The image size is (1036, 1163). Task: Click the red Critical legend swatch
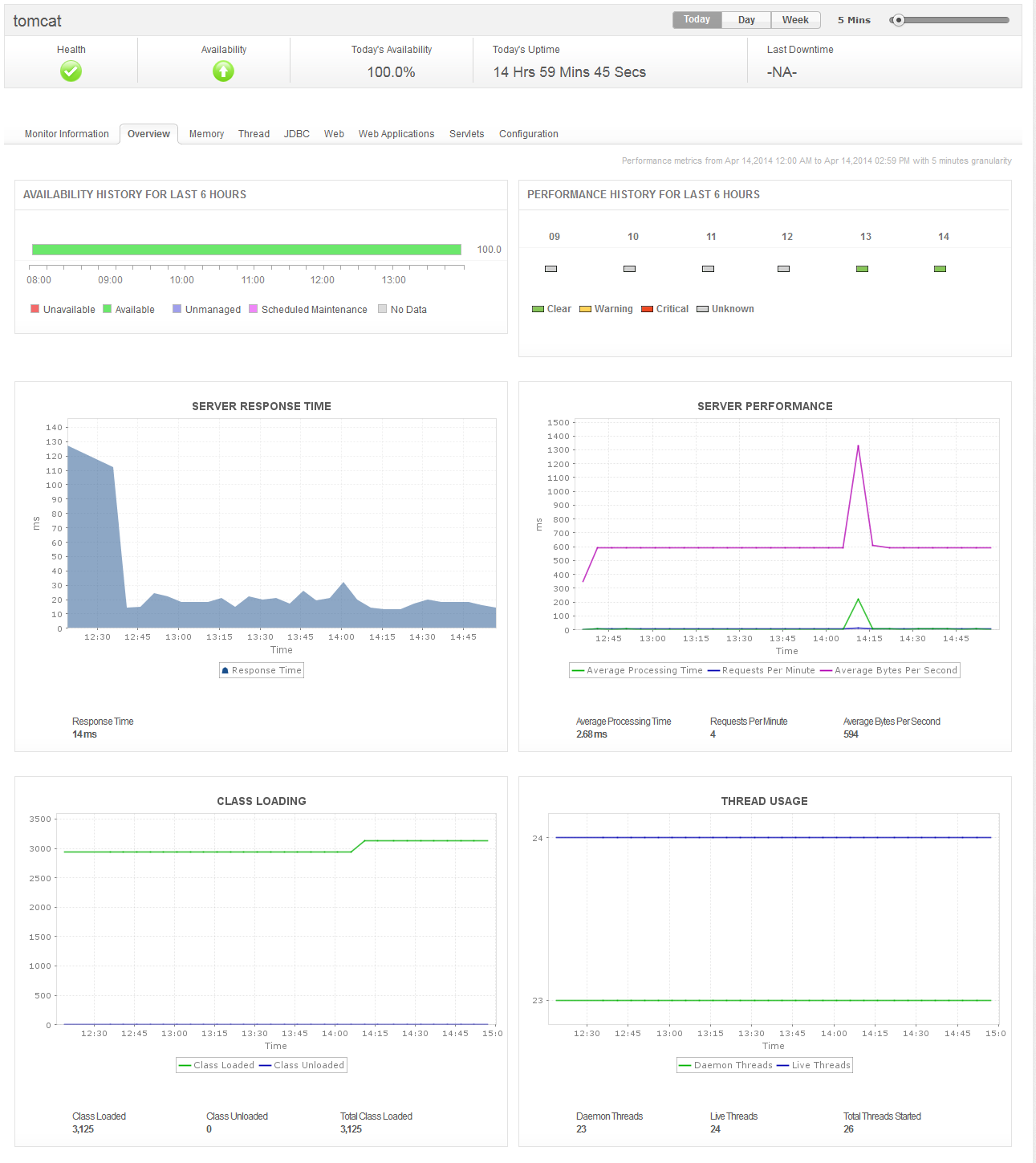(647, 309)
